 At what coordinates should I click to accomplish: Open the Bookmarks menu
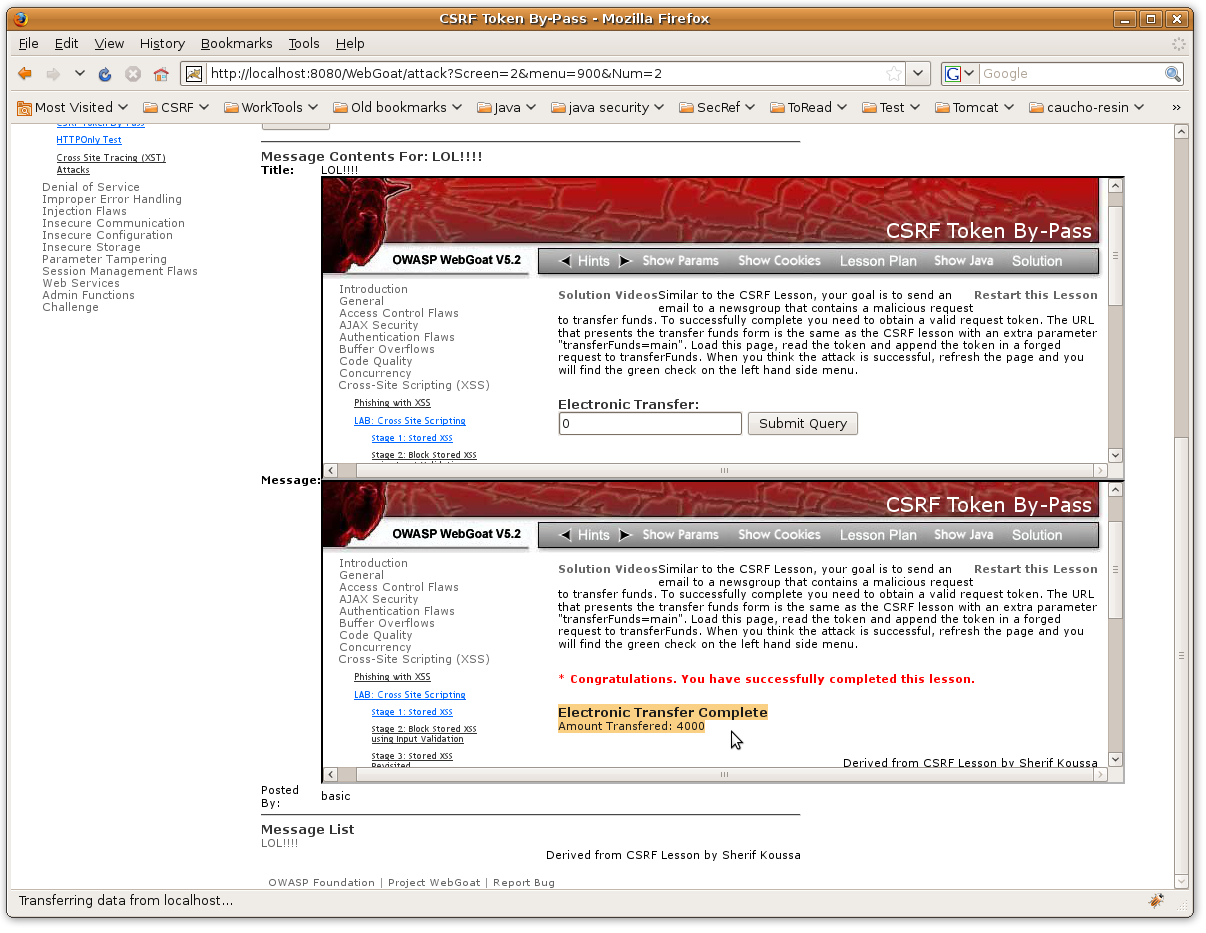tap(236, 44)
